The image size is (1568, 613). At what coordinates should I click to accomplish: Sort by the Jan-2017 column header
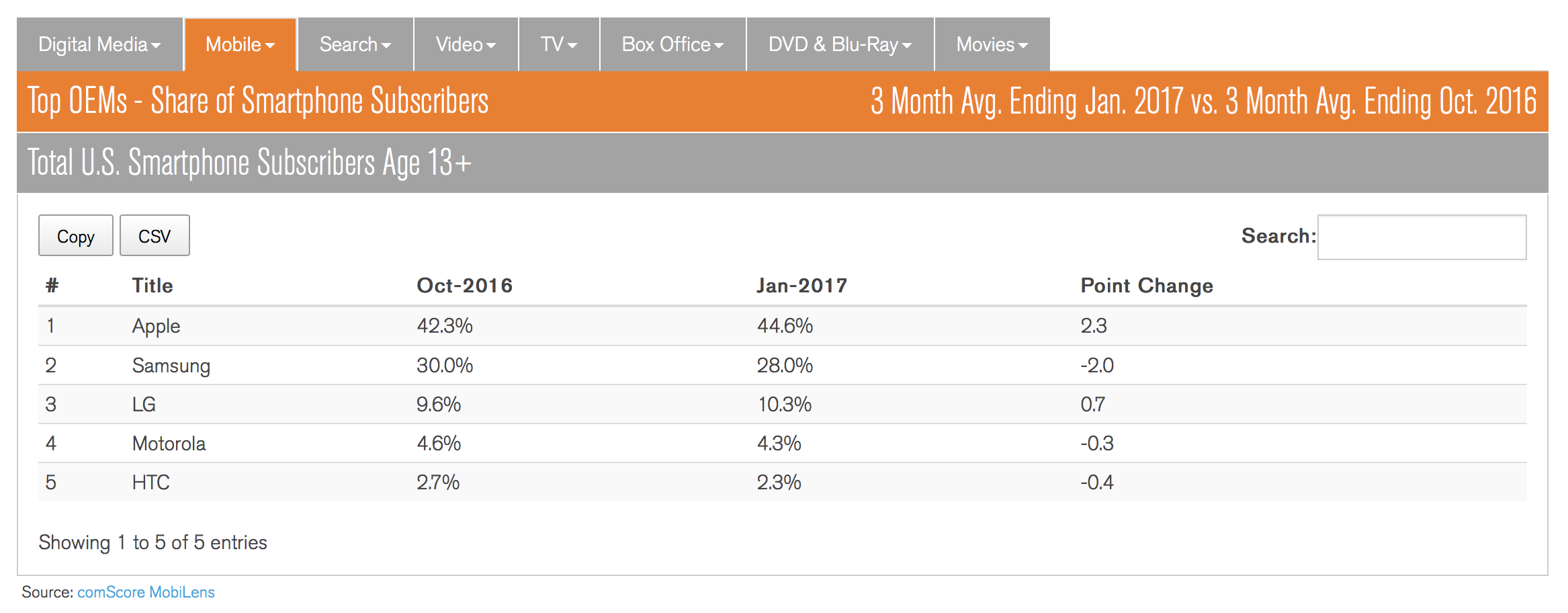point(801,286)
